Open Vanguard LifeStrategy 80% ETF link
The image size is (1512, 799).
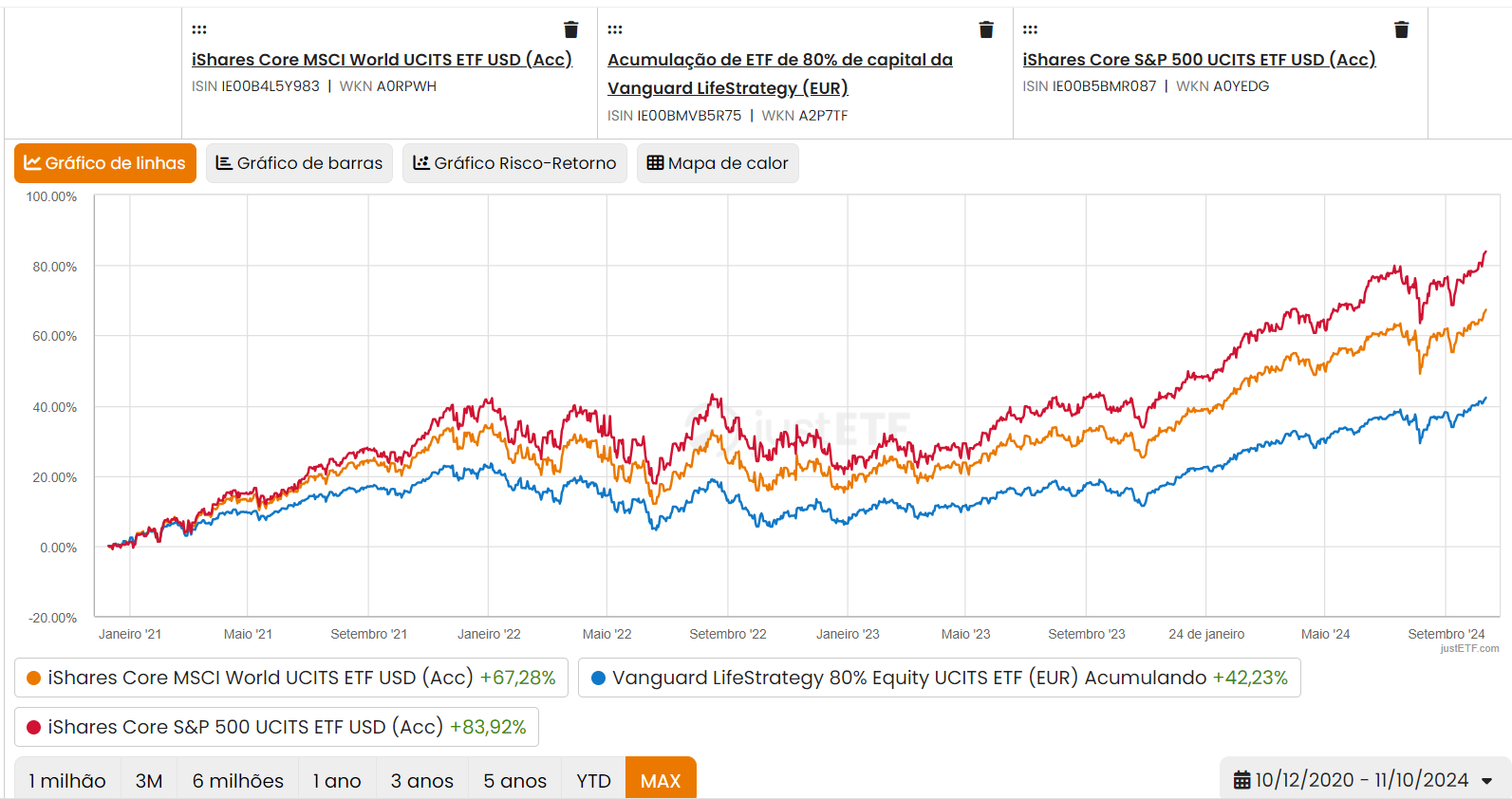[780, 73]
